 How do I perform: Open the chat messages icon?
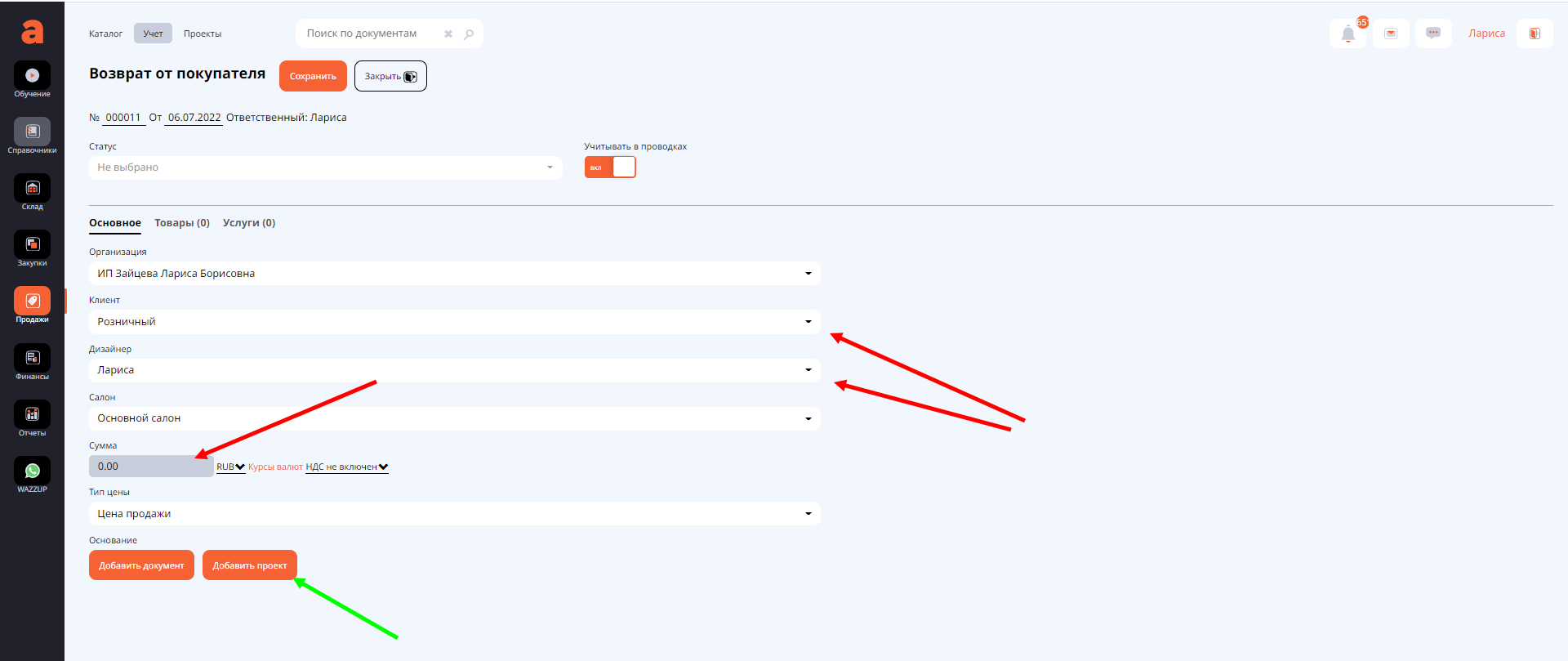tap(1432, 33)
